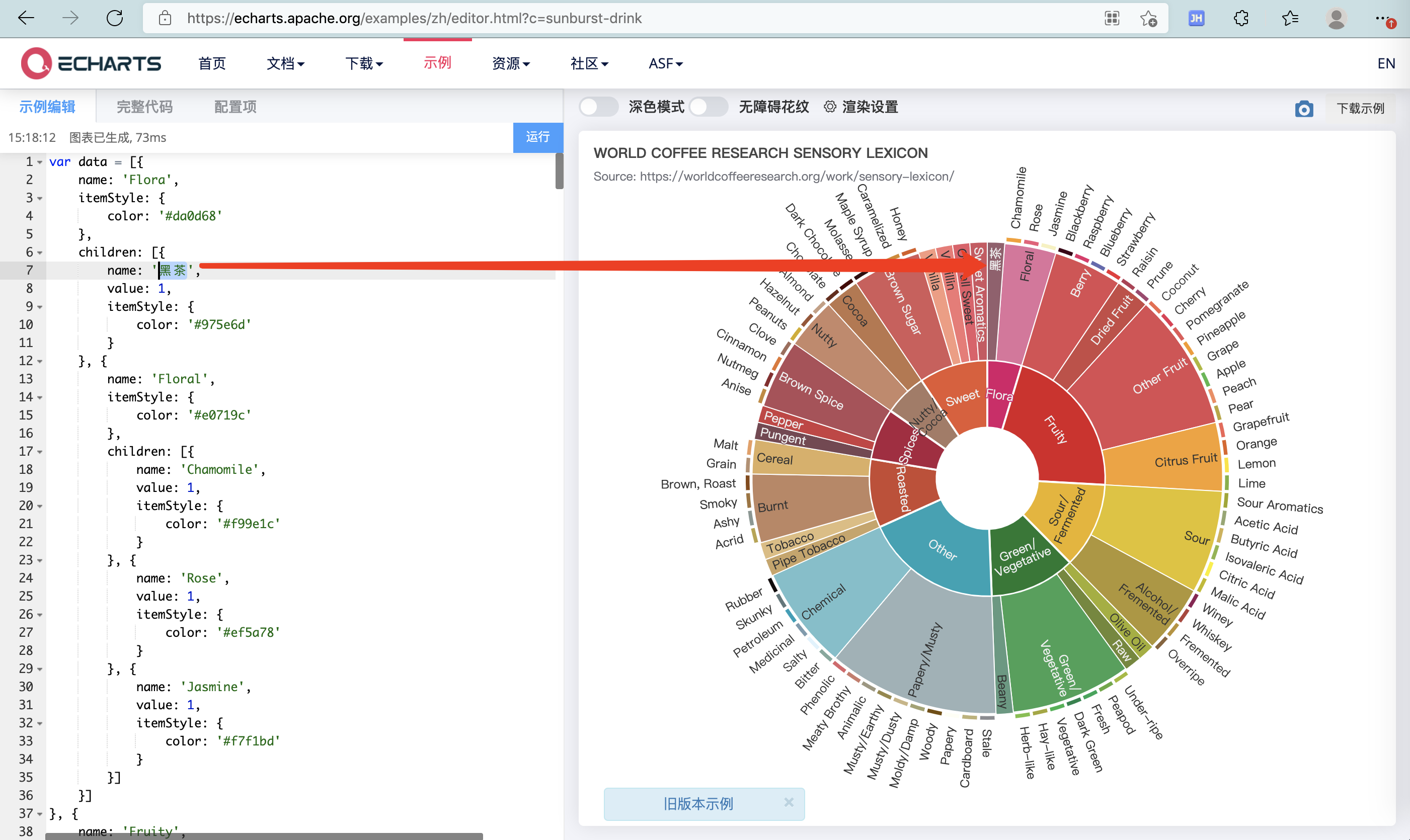Run the code with 运行 button

537,137
